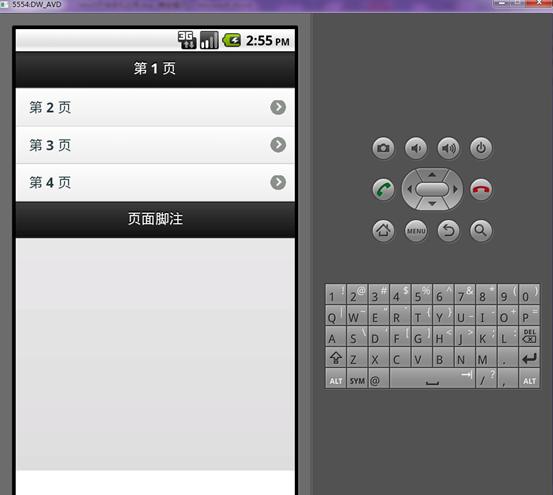Click the red end call button
Viewport: 553px width, 495px height.
tap(481, 189)
